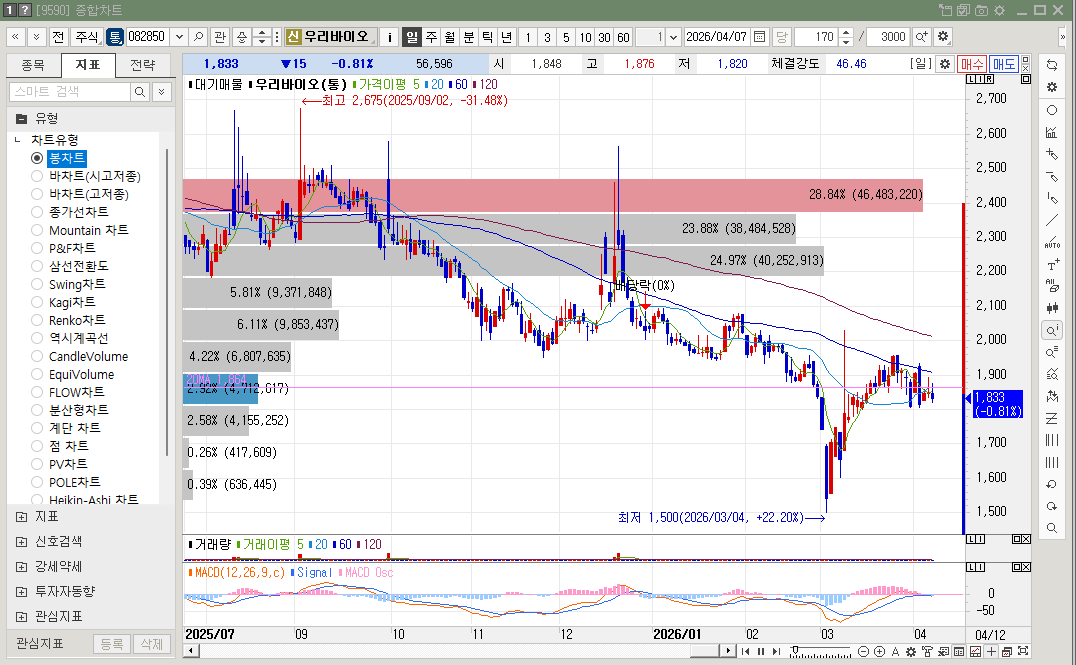Screen dimensions: 1076x665
Task: Switch to the 전략 tab
Action: click(143, 65)
